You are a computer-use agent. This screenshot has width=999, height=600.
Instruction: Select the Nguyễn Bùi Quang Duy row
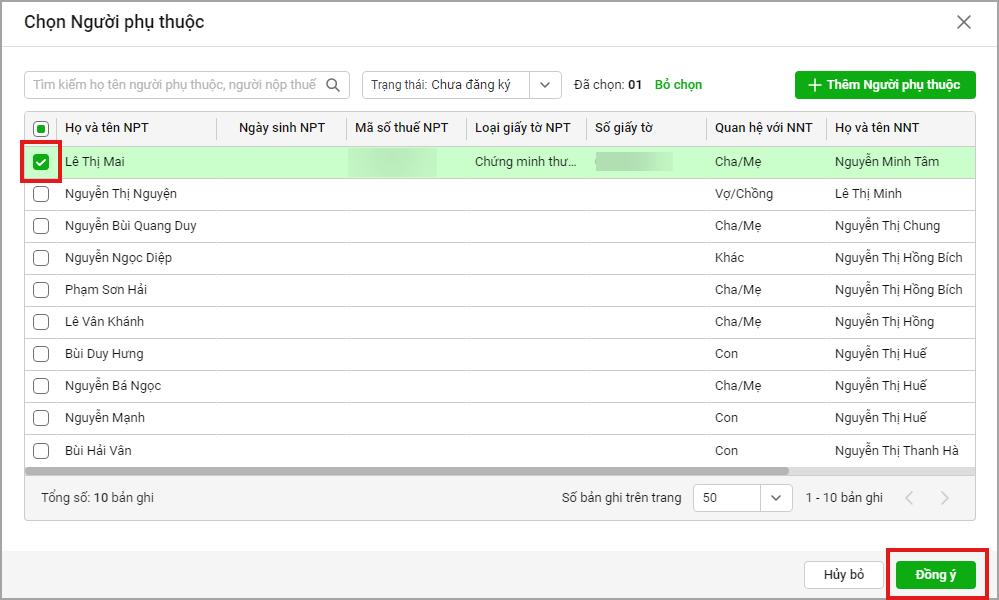click(131, 226)
